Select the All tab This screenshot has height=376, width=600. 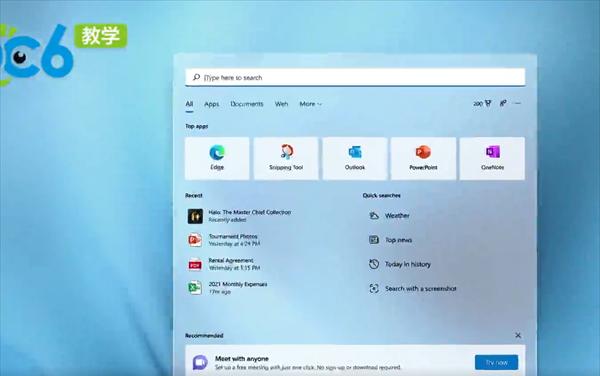pyautogui.click(x=189, y=104)
